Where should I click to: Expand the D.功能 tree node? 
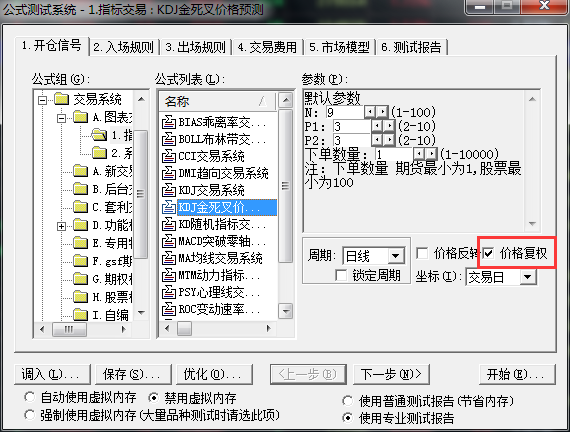(x=61, y=226)
